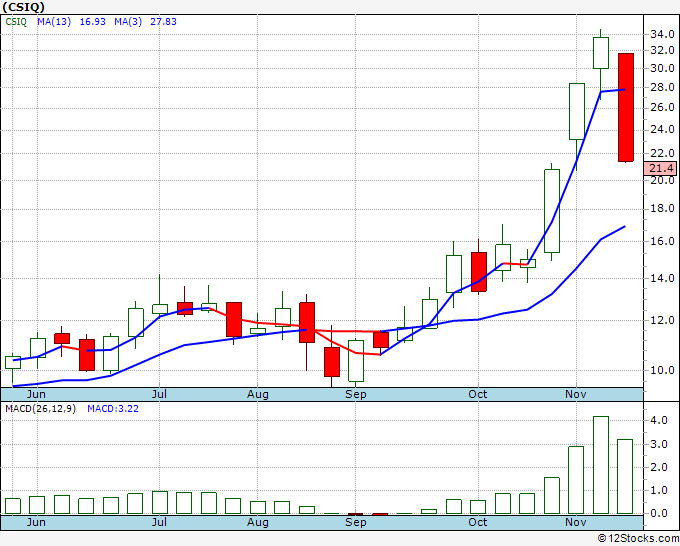Click the 27.83 moving average value
The width and height of the screenshot is (680, 546).
click(x=163, y=22)
